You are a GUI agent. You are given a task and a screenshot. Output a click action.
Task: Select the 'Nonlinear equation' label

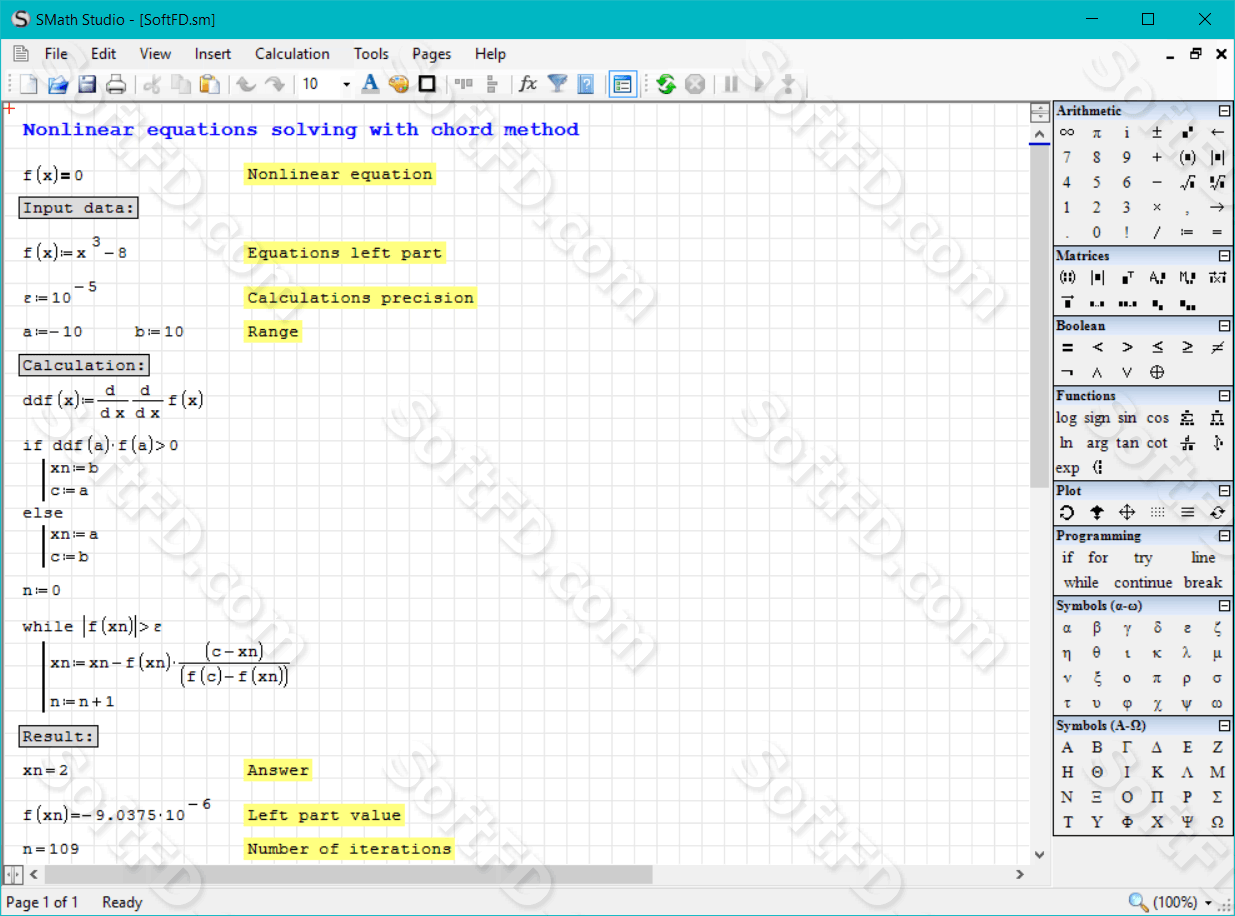click(340, 174)
